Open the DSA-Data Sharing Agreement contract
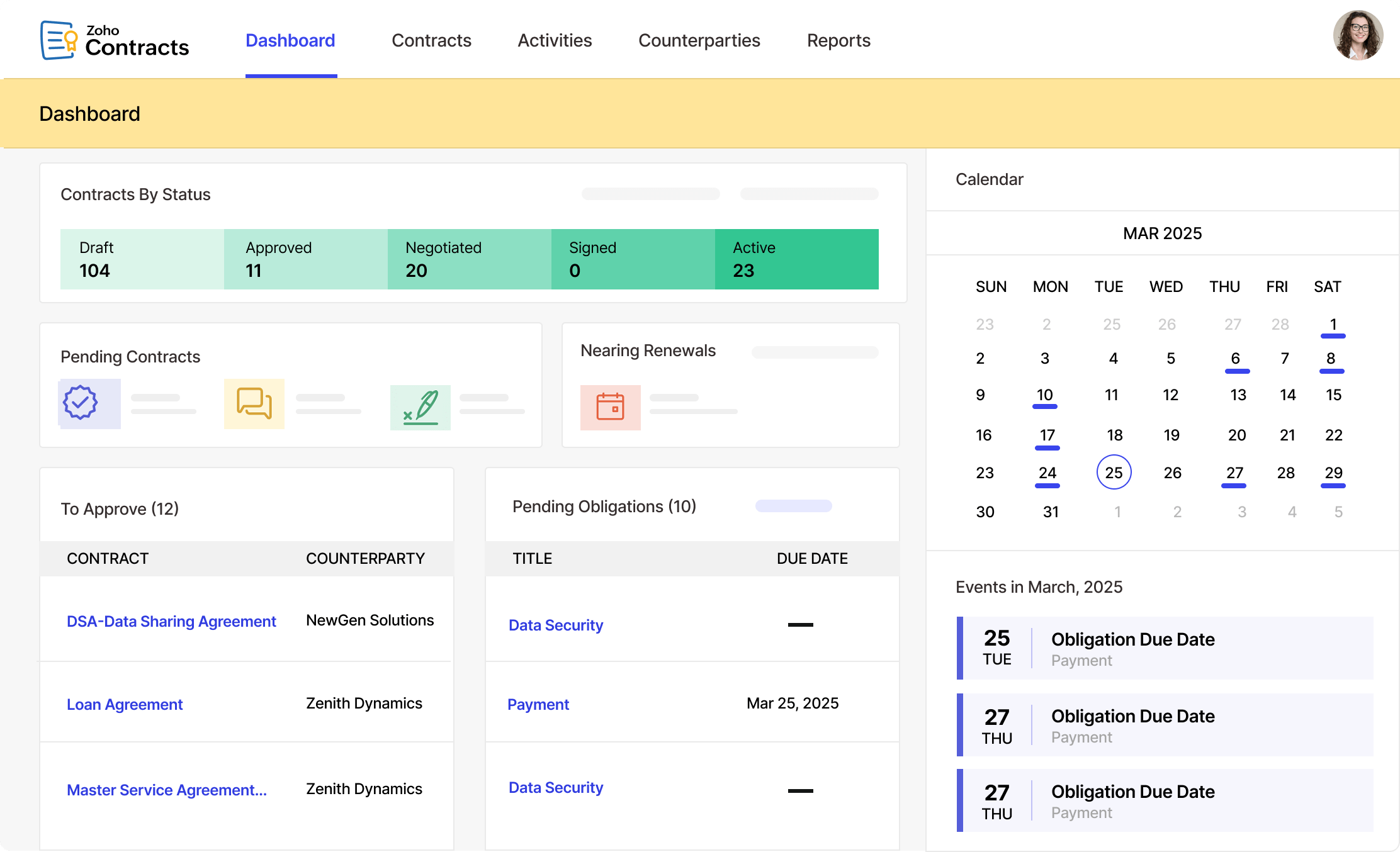 pyautogui.click(x=171, y=621)
